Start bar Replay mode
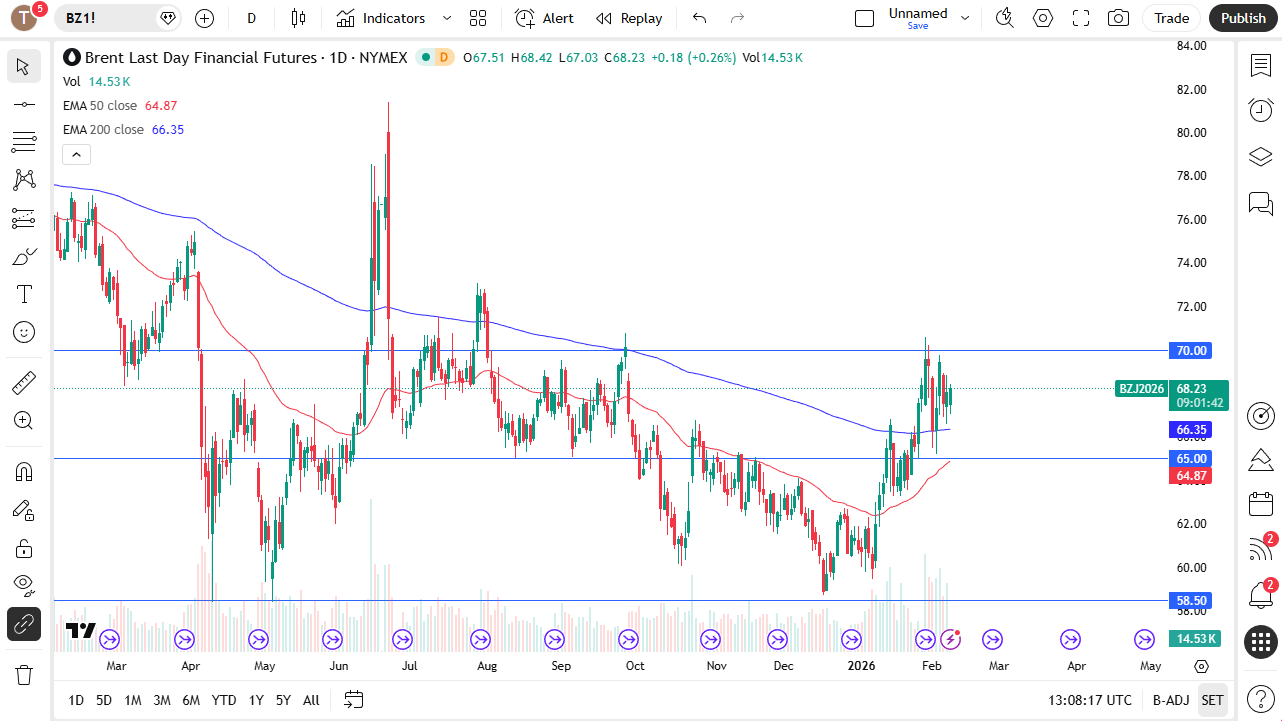Viewport: 1282px width, 721px height. (629, 18)
